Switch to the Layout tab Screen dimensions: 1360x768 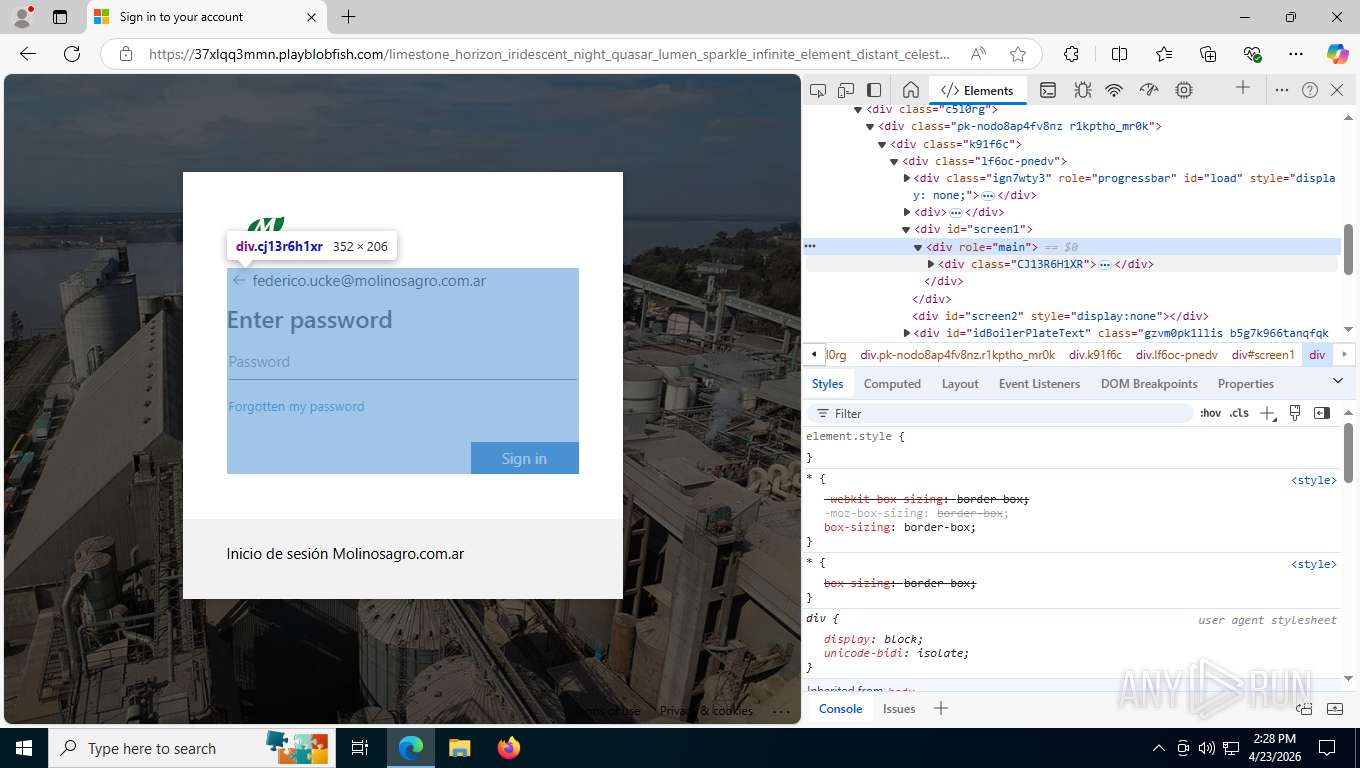pos(960,383)
